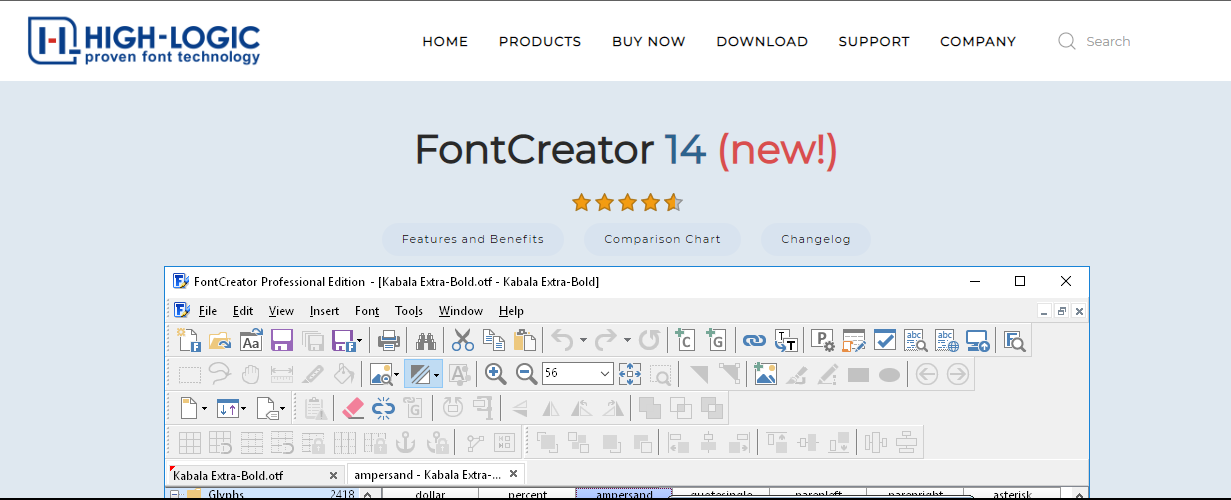Screen dimensions: 1231x500
Task: Zoom out with the minus magnifier
Action: (x=526, y=374)
